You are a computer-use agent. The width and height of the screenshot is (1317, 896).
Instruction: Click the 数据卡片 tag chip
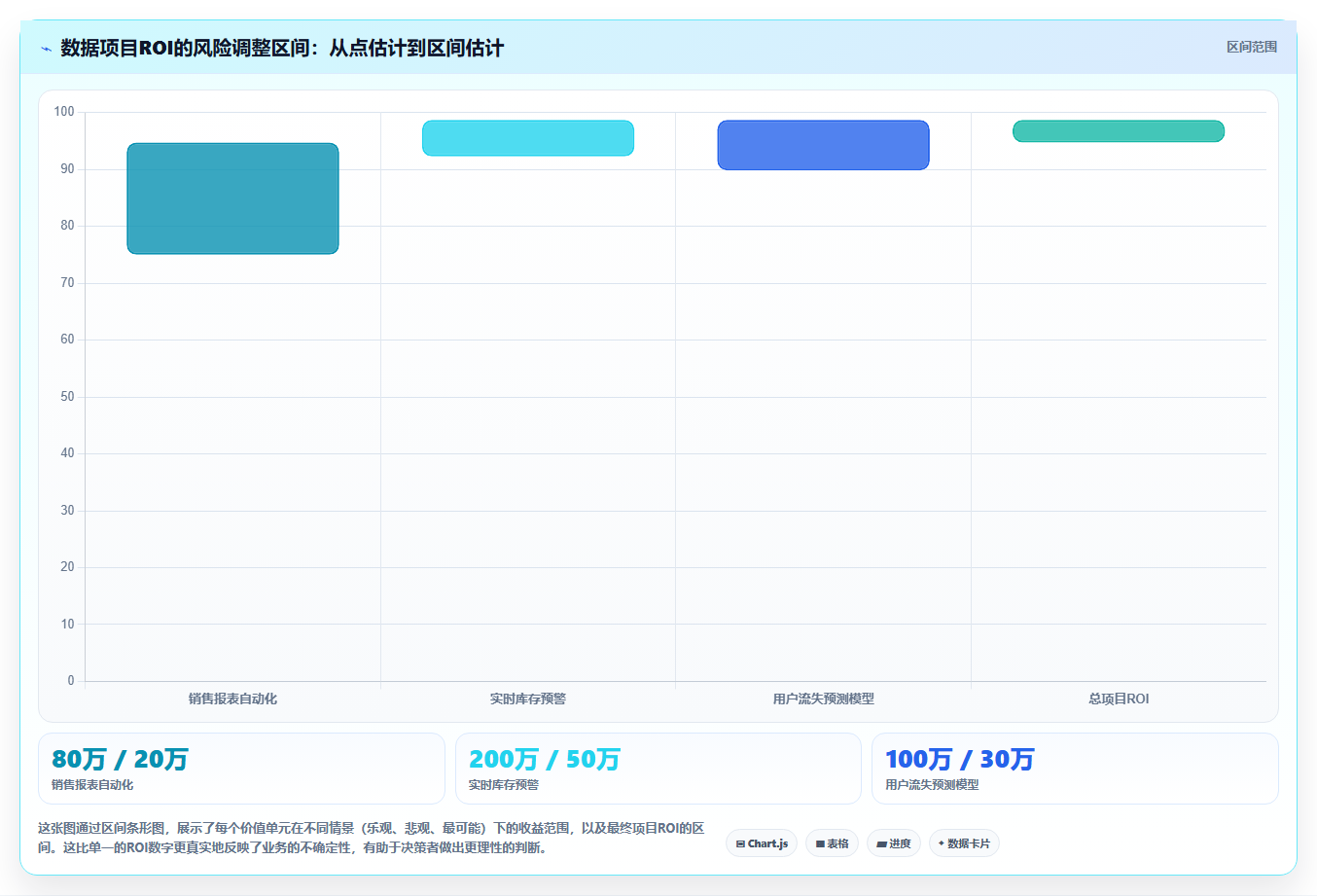pyautogui.click(x=964, y=843)
